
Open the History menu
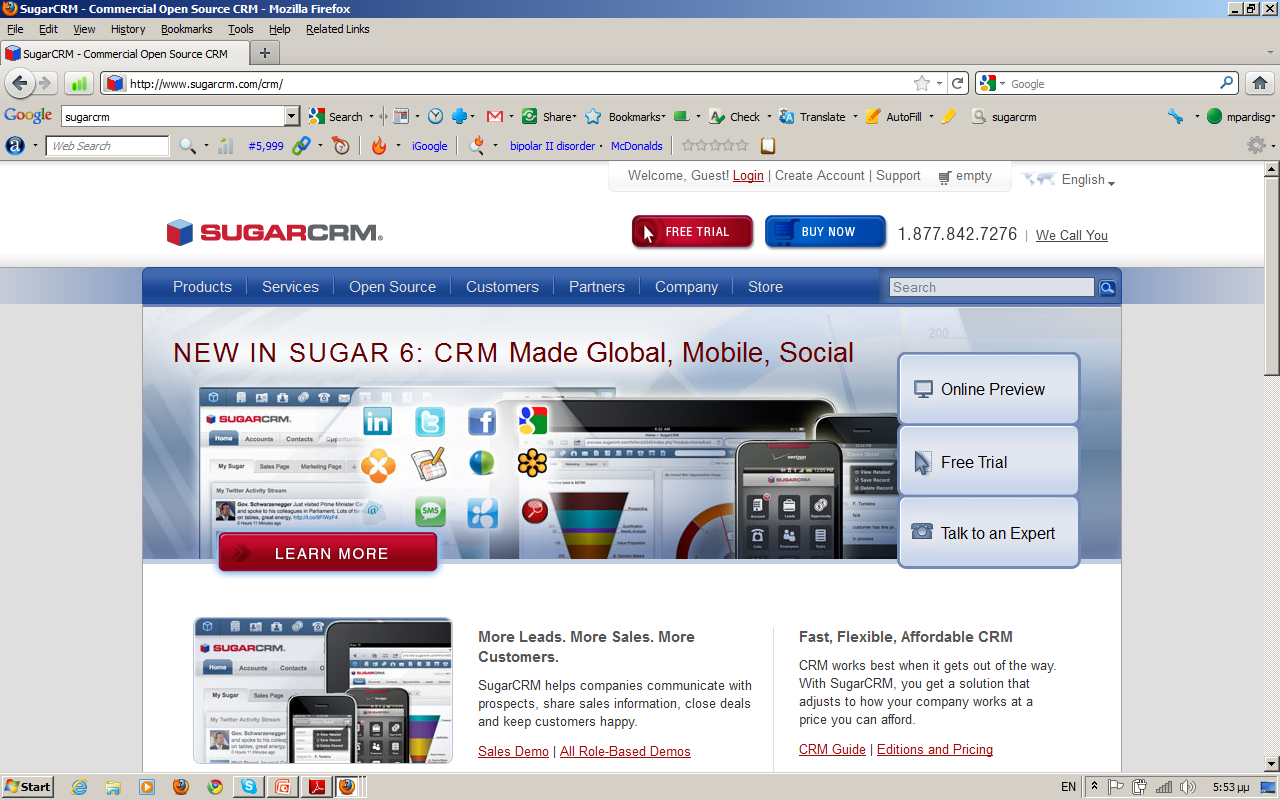128,29
